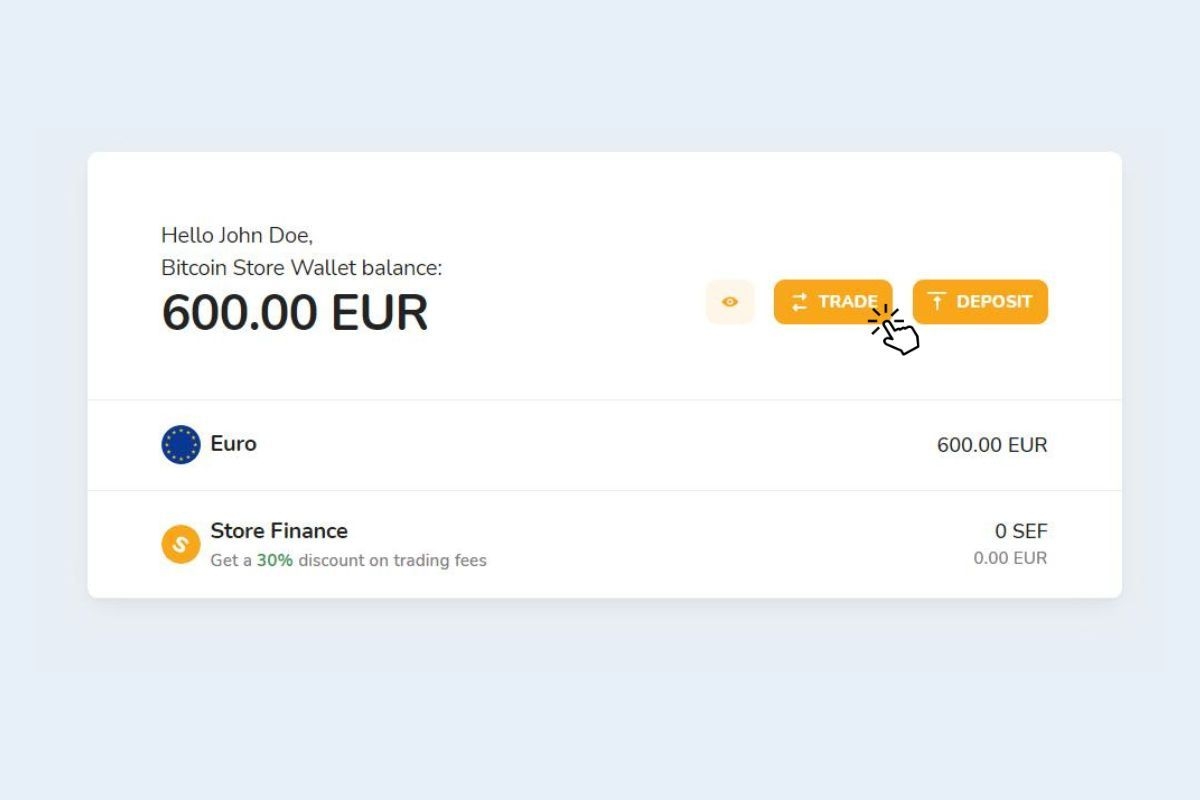Click the large 600.00 EUR wallet balance
Screen dimensions: 1200x800
294,313
